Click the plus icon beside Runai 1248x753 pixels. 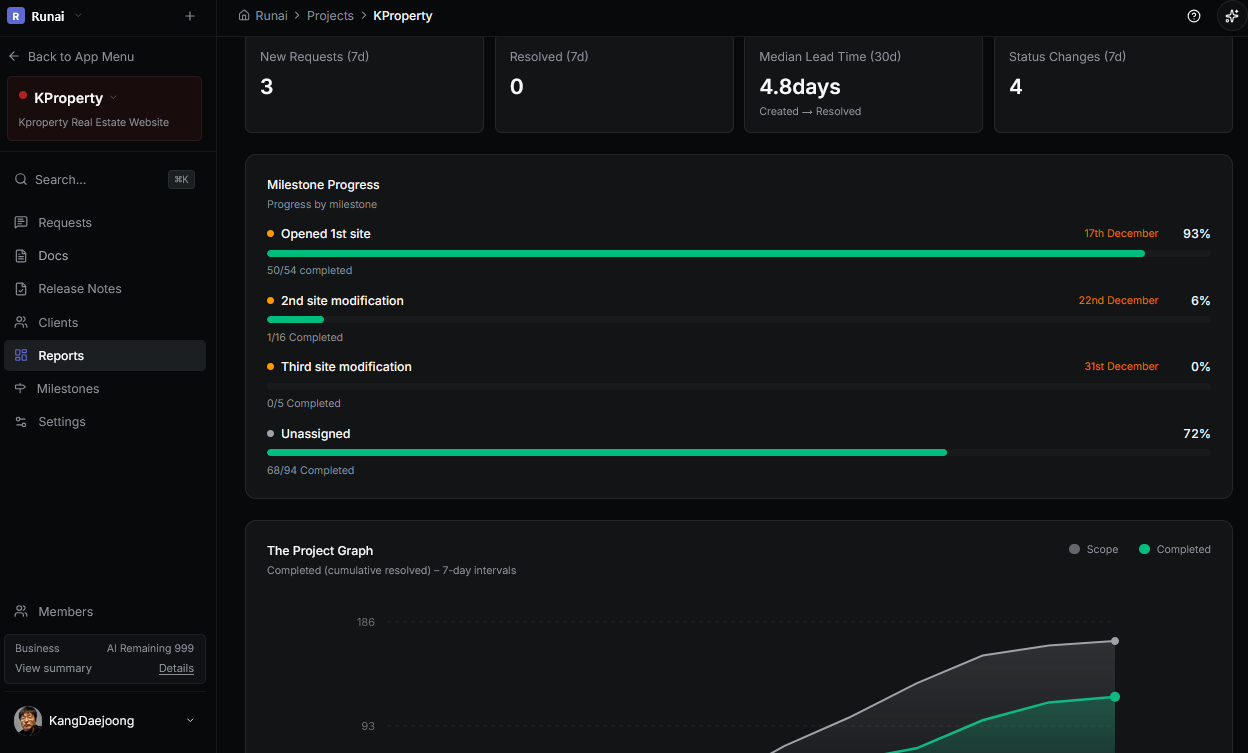190,16
